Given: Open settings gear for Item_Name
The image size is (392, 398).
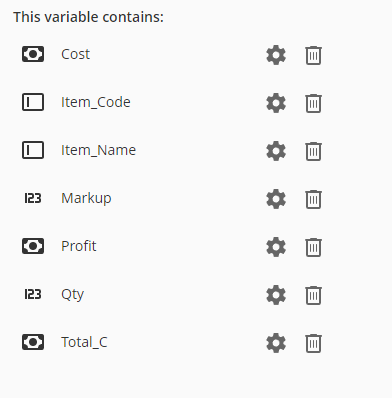Looking at the screenshot, I should coord(276,151).
